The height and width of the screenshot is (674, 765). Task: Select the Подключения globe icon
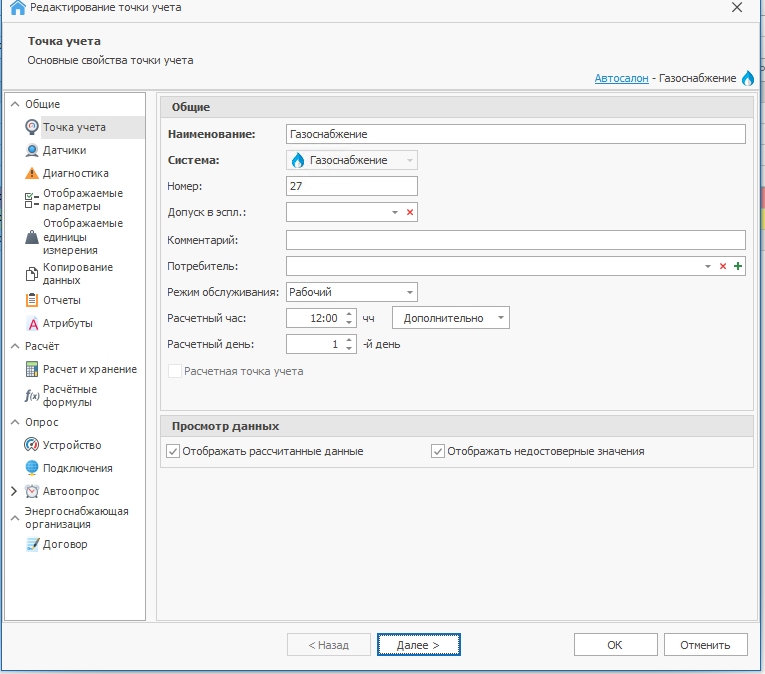point(32,468)
